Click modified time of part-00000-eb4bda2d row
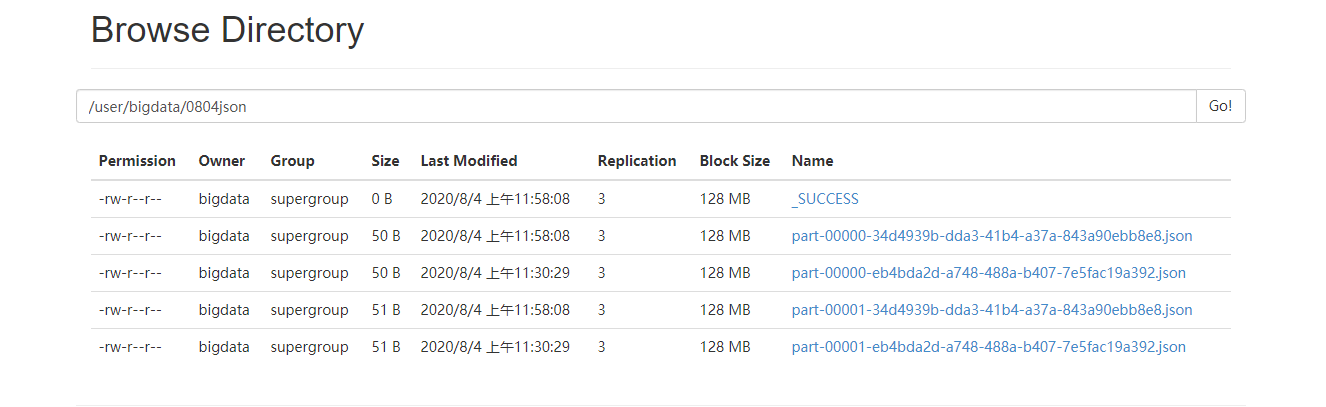Screen dimensions: 1326x407 point(495,273)
